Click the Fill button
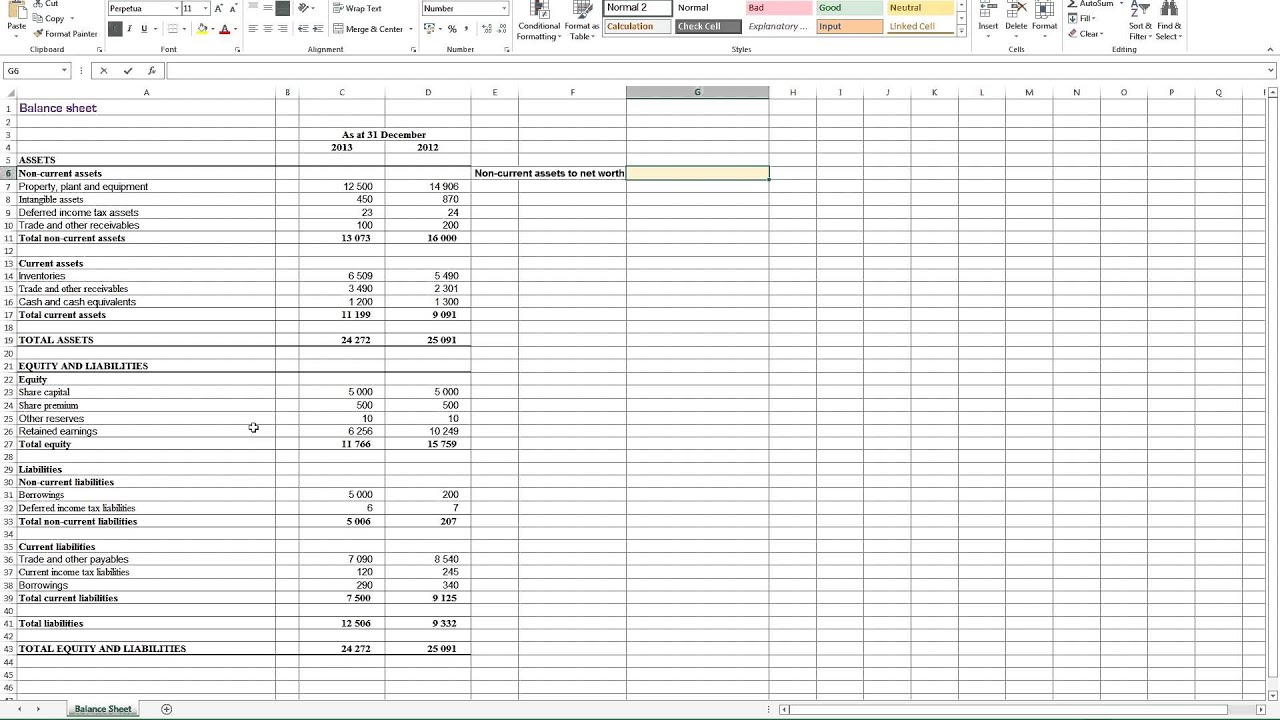The width and height of the screenshot is (1280, 720). (1082, 18)
